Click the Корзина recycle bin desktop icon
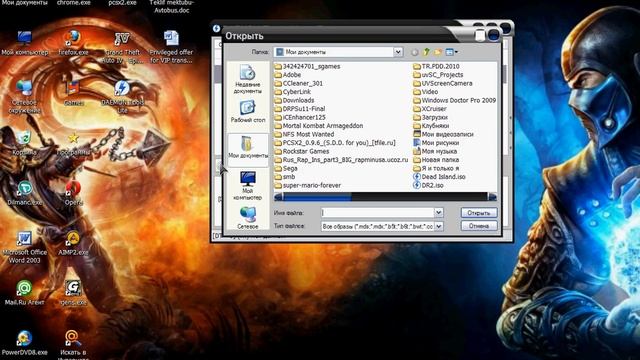Screen dimensions: 640x360 point(24,143)
